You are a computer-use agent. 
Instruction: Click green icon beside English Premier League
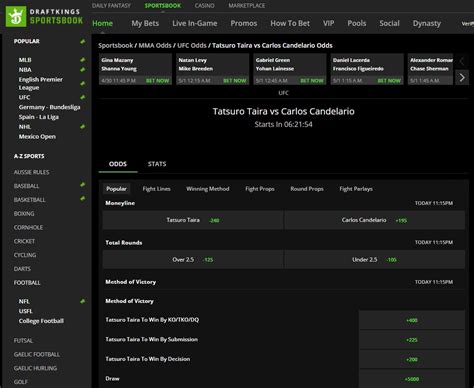(83, 83)
